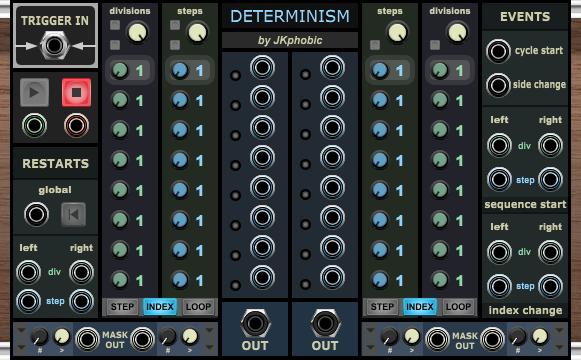Click sequence start right div jack

click(550, 145)
